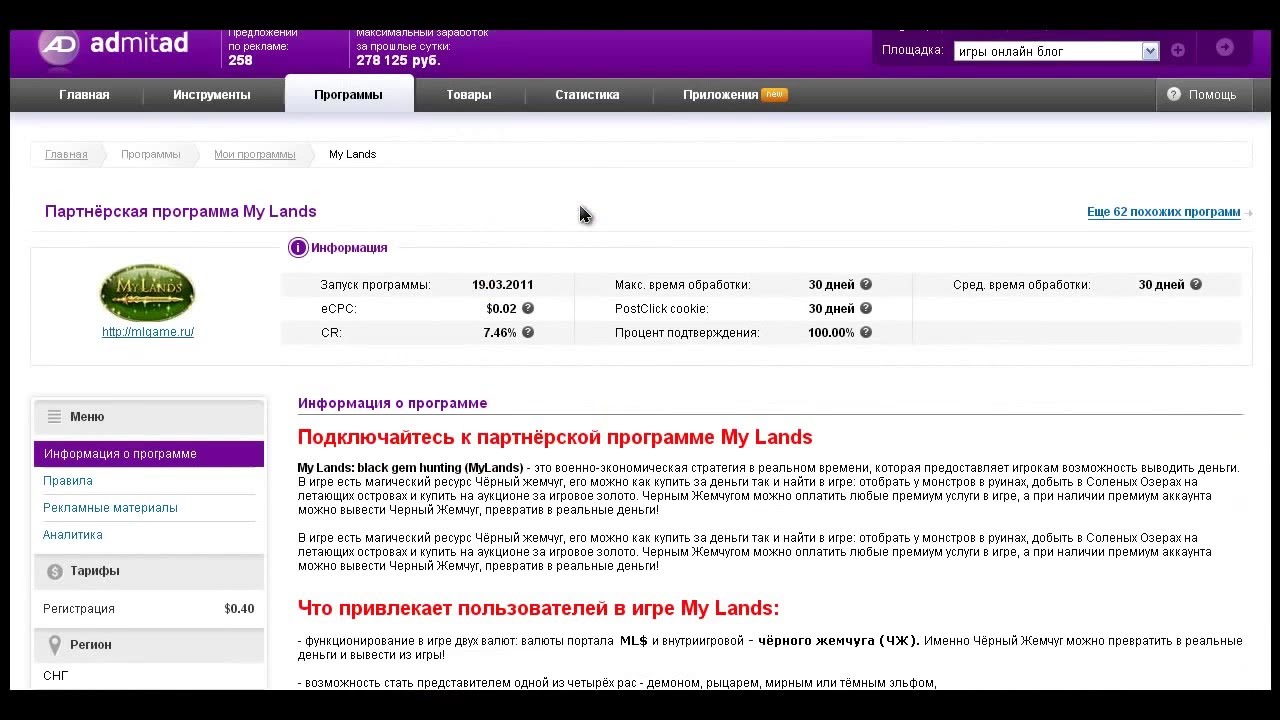The height and width of the screenshot is (720, 1280).
Task: Select the Программы tab
Action: point(348,95)
